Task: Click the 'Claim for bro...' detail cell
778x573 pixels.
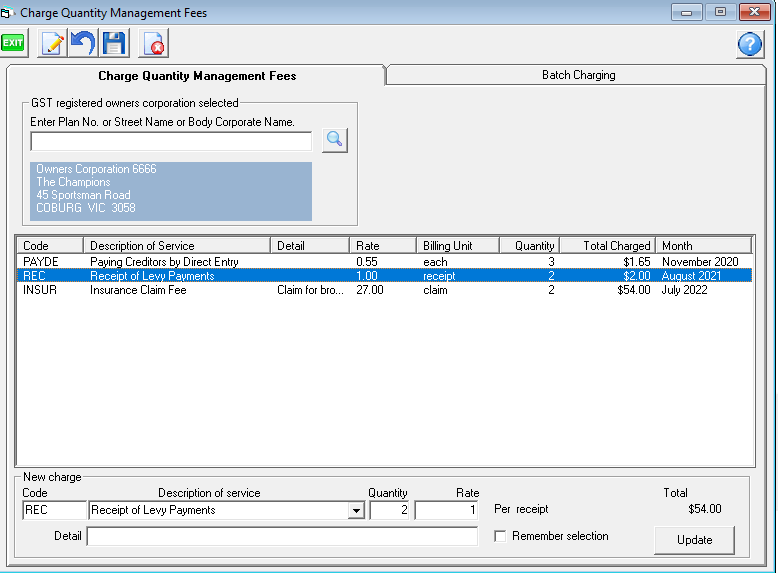Action: tap(310, 290)
